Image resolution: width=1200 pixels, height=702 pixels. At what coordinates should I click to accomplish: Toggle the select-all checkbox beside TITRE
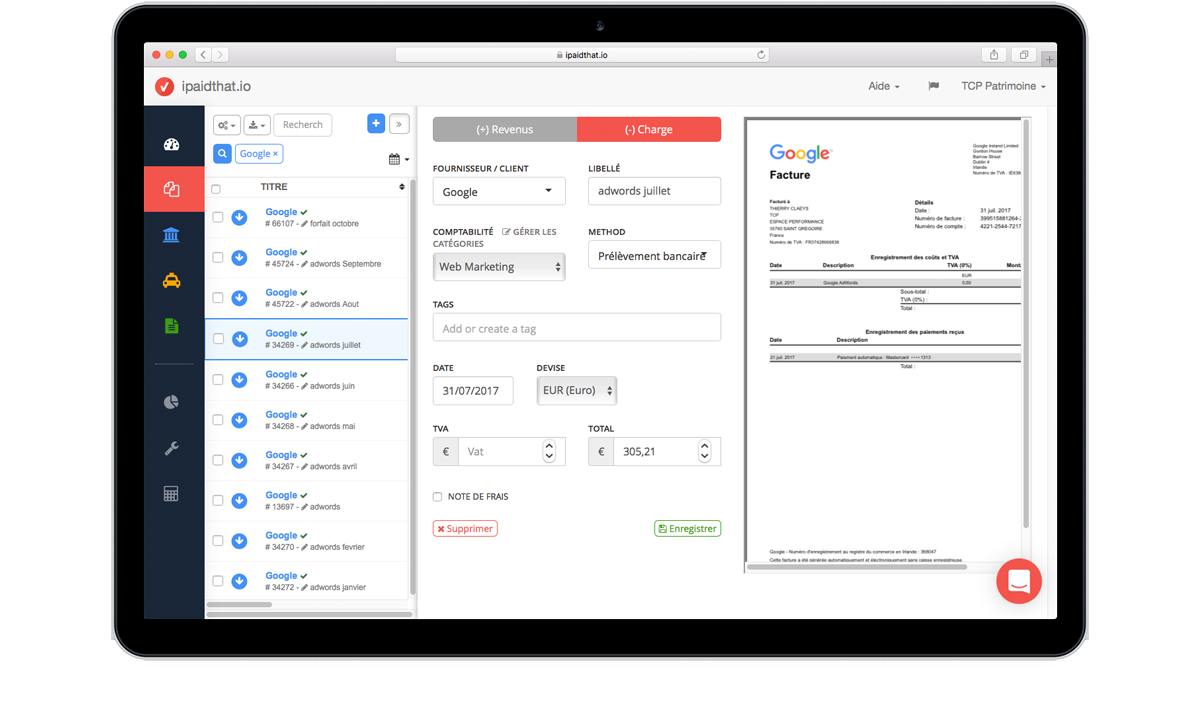216,189
